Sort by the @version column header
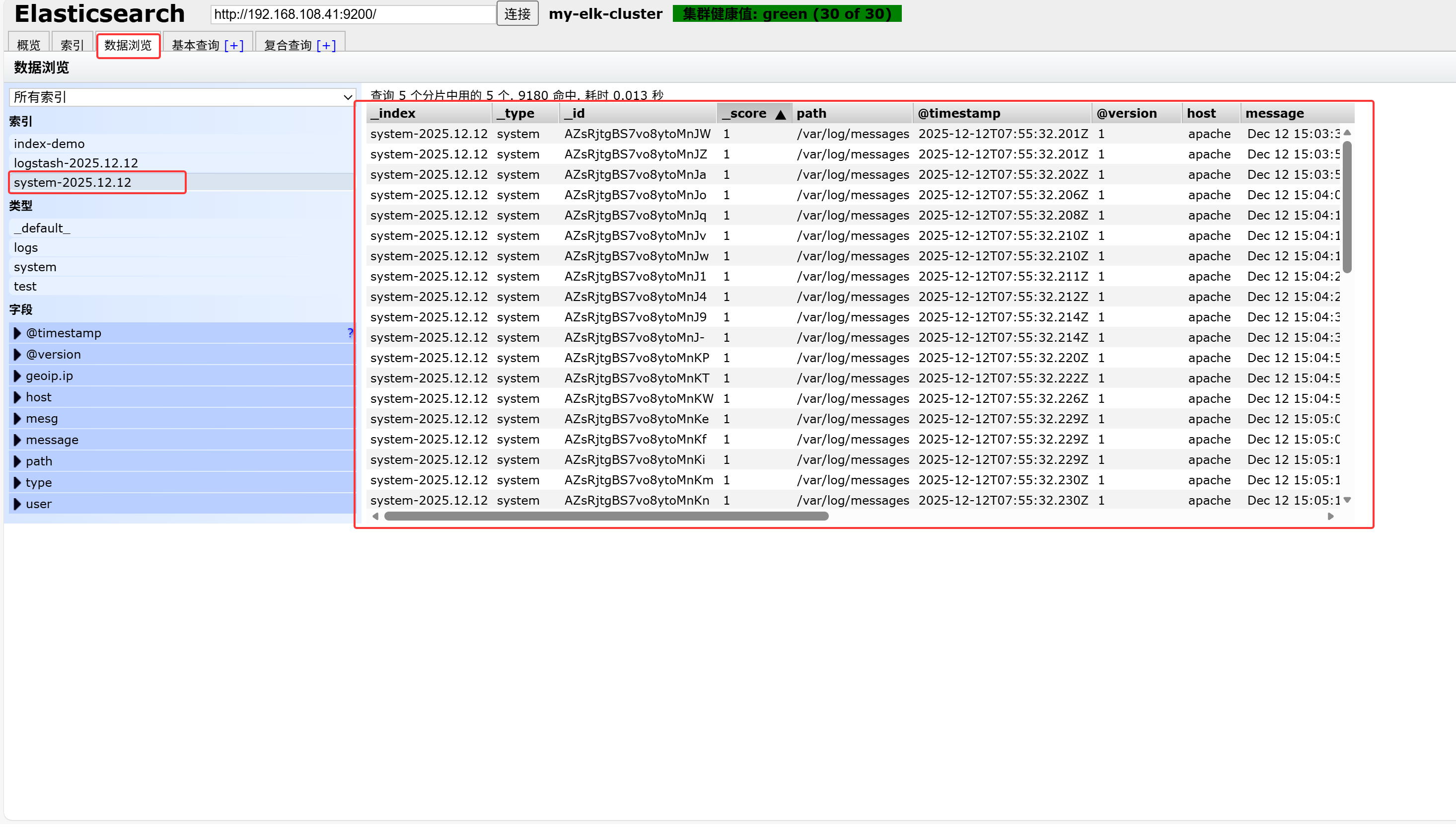Viewport: 1456px width, 828px height. (x=1137, y=113)
